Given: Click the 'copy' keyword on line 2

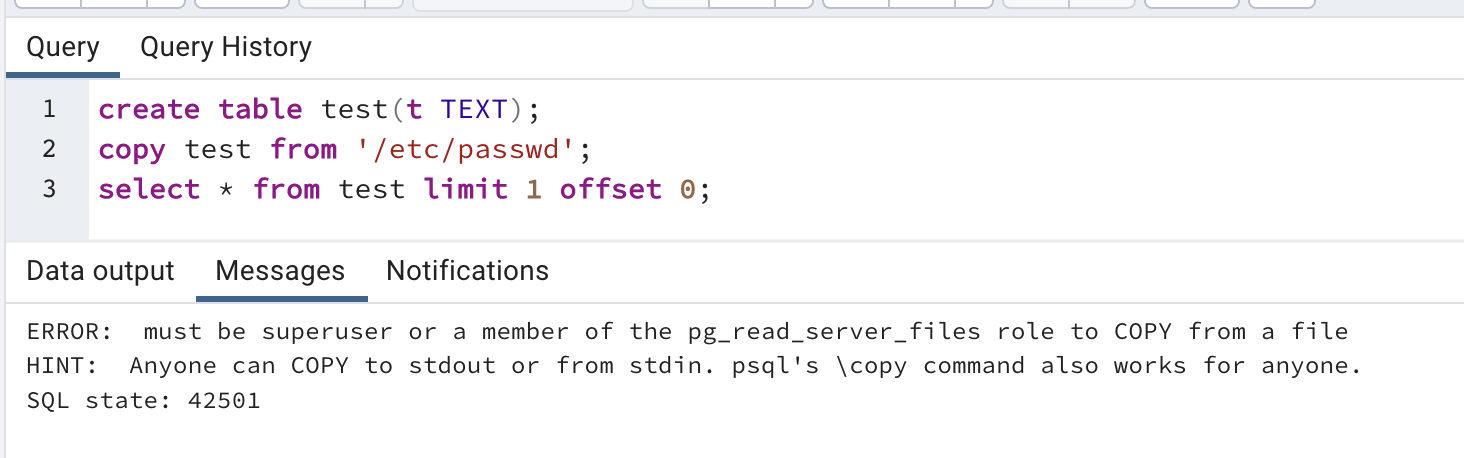Looking at the screenshot, I should point(132,150).
